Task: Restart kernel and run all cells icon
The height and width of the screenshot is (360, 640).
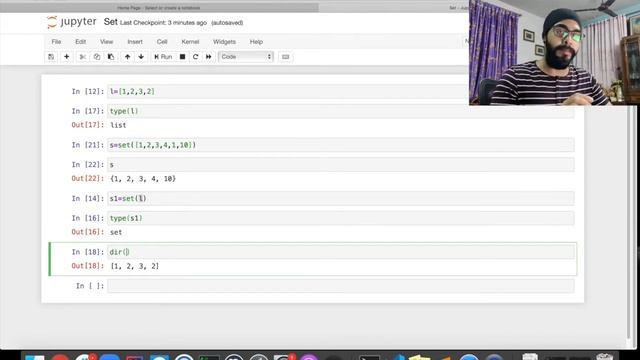Action: click(x=209, y=57)
